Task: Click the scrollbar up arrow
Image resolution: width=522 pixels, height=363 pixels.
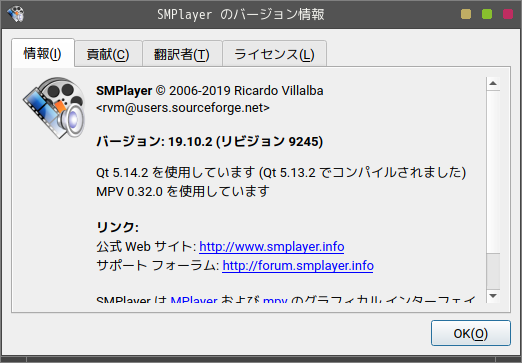Action: click(493, 84)
